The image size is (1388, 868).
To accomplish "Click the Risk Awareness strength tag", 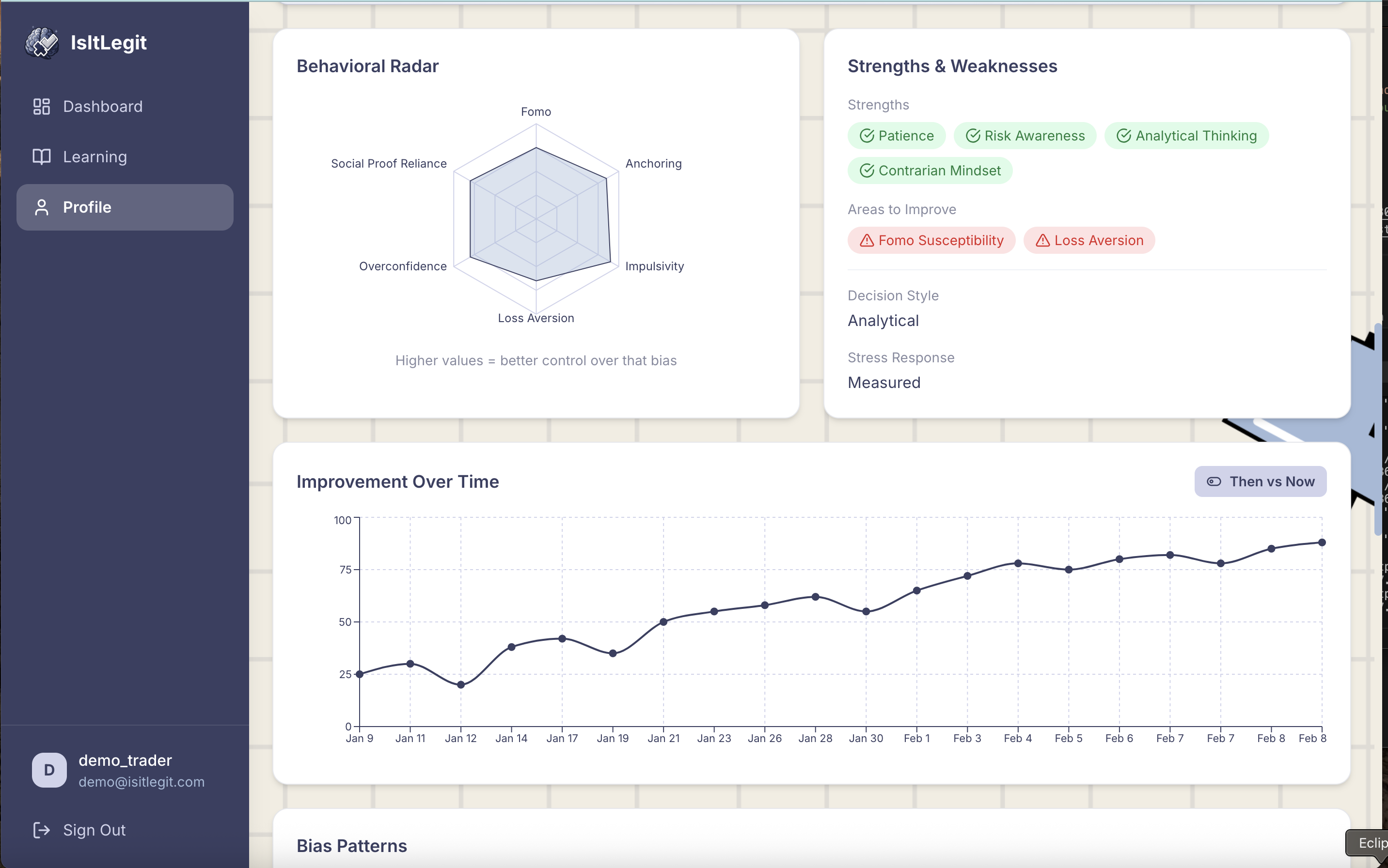I will 1025,136.
